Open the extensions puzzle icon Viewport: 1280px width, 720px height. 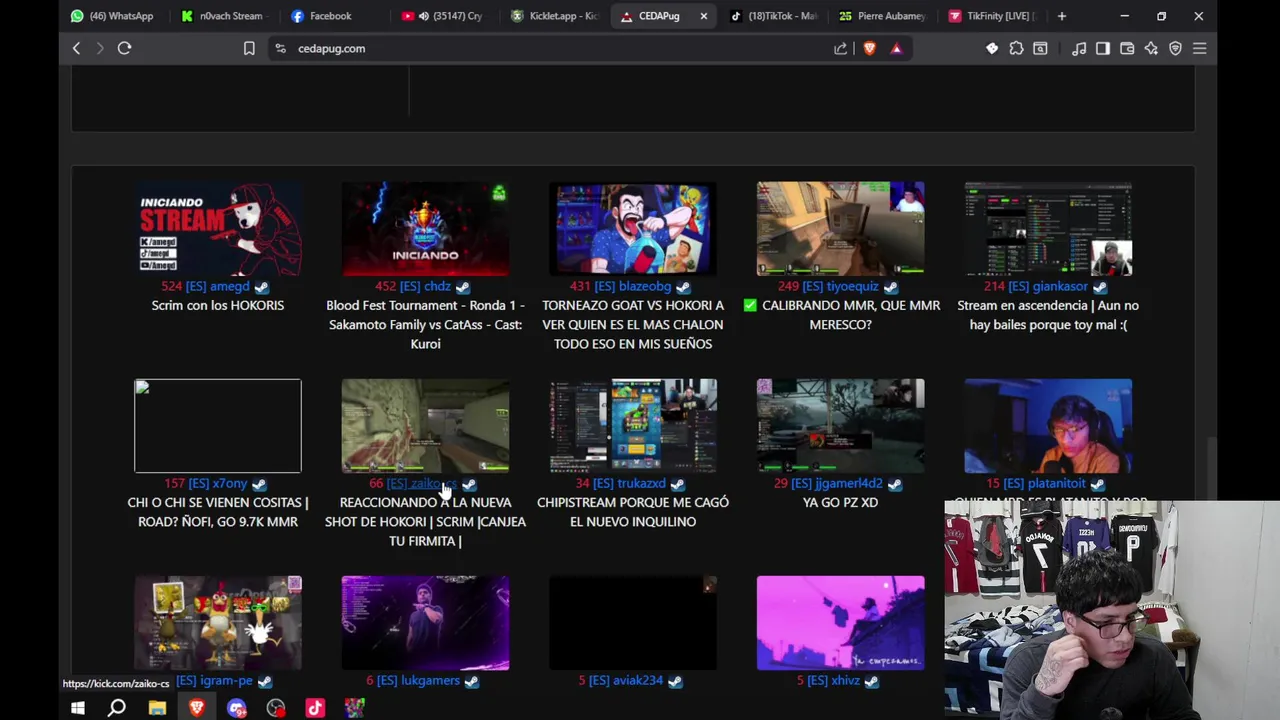(1016, 48)
